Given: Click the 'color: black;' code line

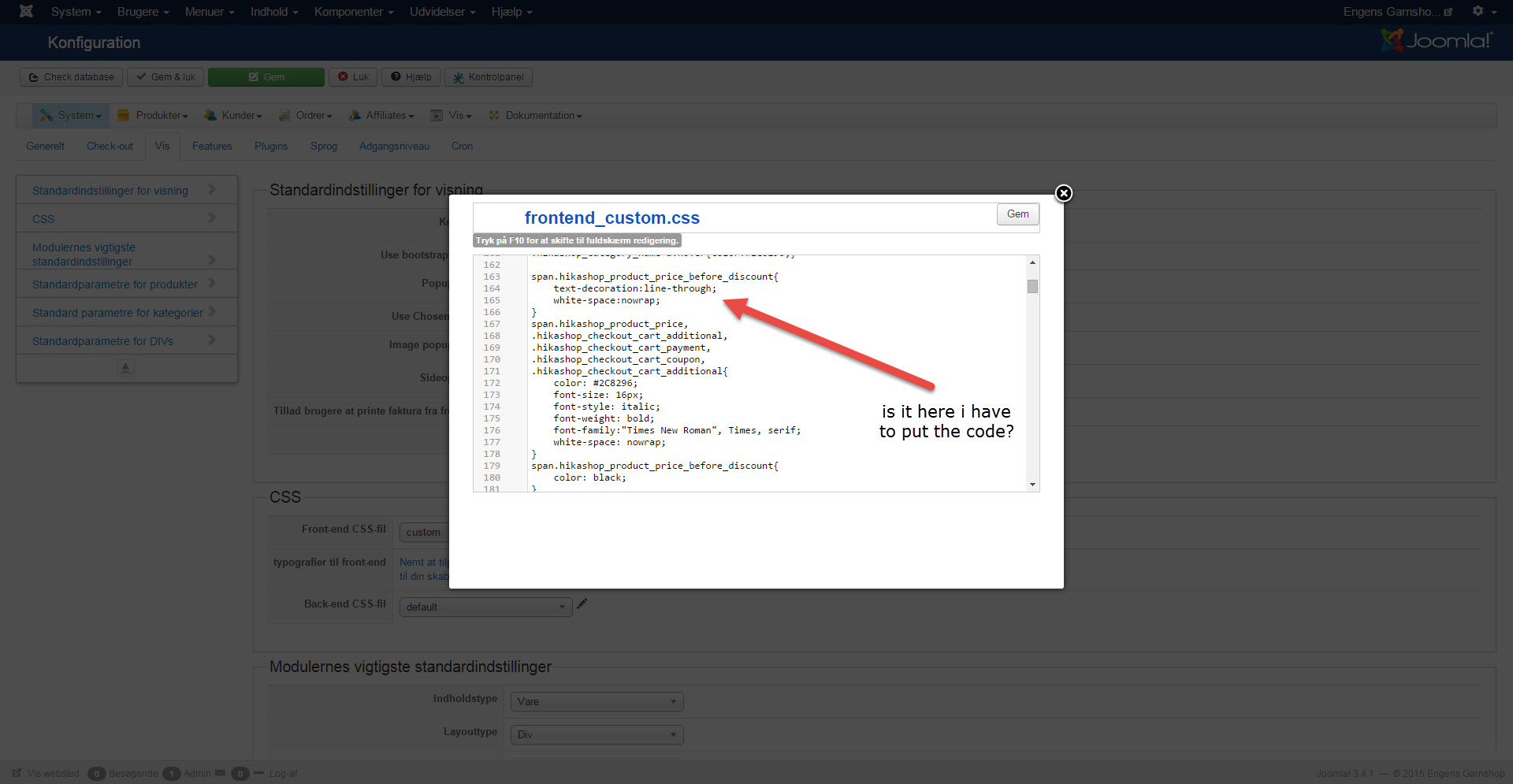Looking at the screenshot, I should pos(590,477).
